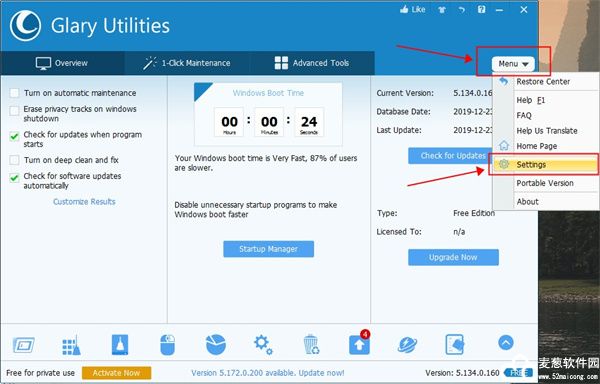This screenshot has width=600, height=384.
Task: Open the help question-mark icon in title bar
Action: pos(481,10)
